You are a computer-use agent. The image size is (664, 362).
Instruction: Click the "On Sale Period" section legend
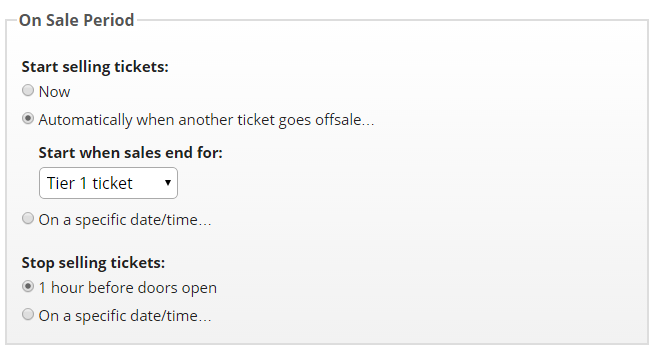tap(77, 20)
